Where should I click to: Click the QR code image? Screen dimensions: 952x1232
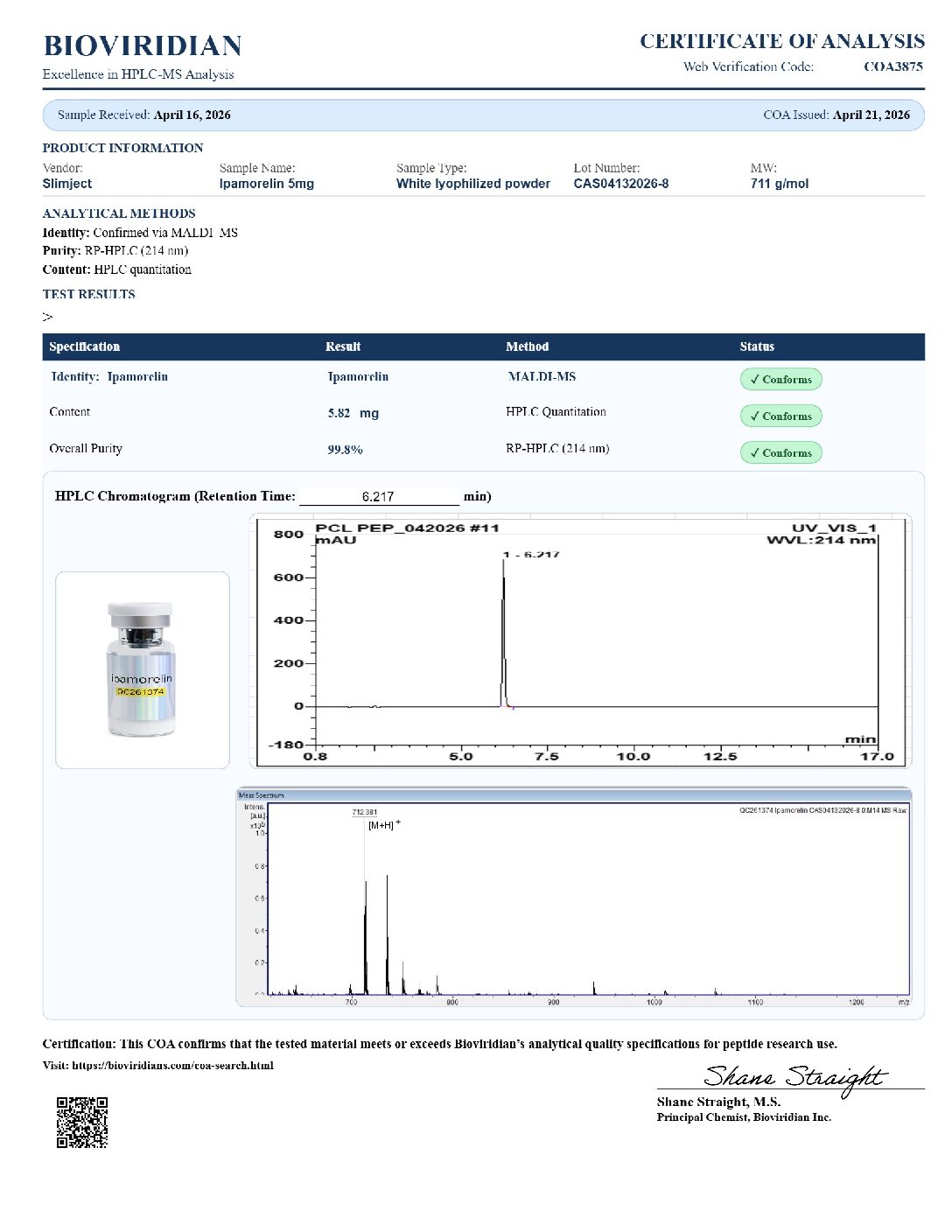coord(82,1122)
